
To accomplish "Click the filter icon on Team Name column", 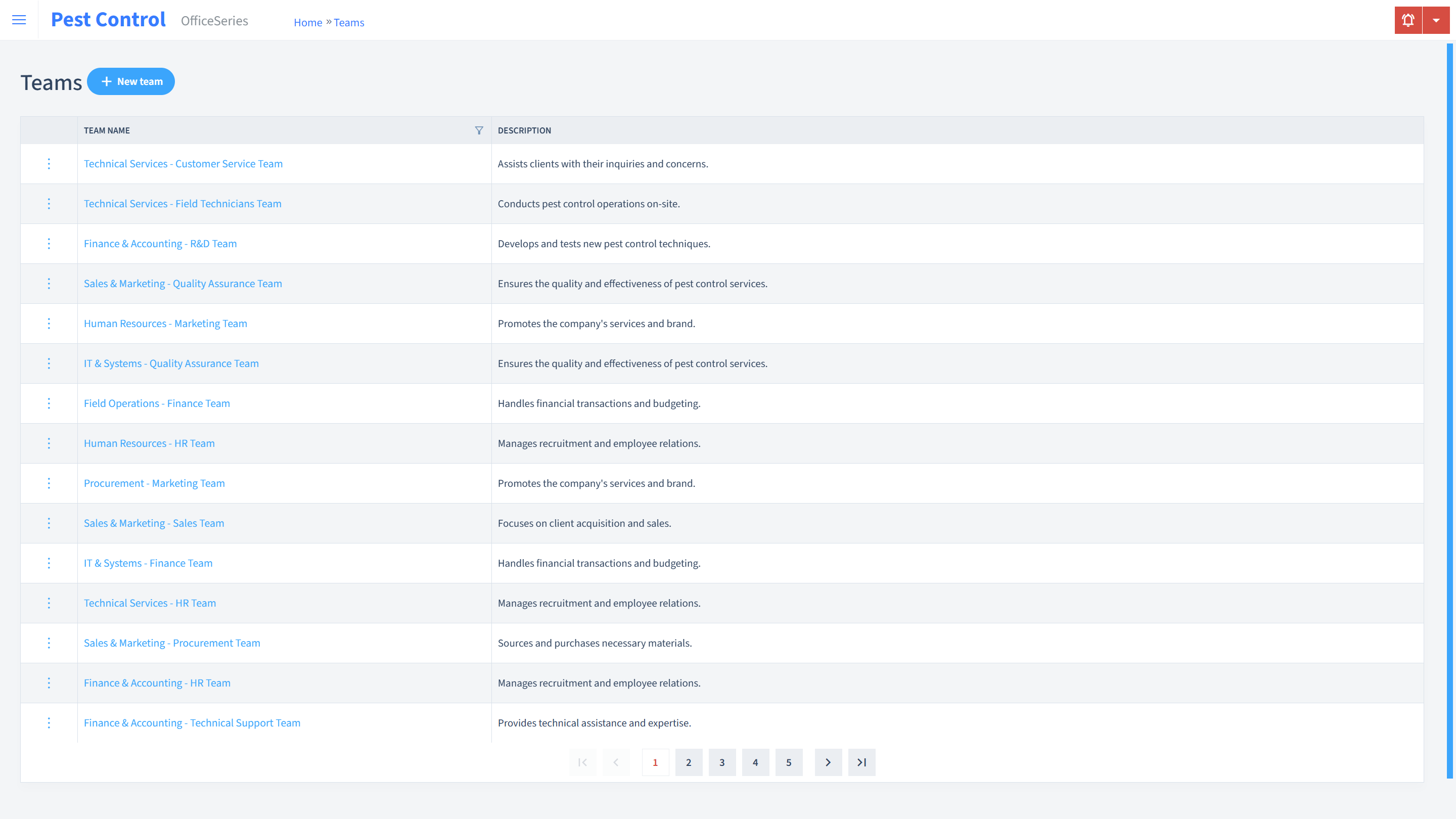I will click(479, 130).
